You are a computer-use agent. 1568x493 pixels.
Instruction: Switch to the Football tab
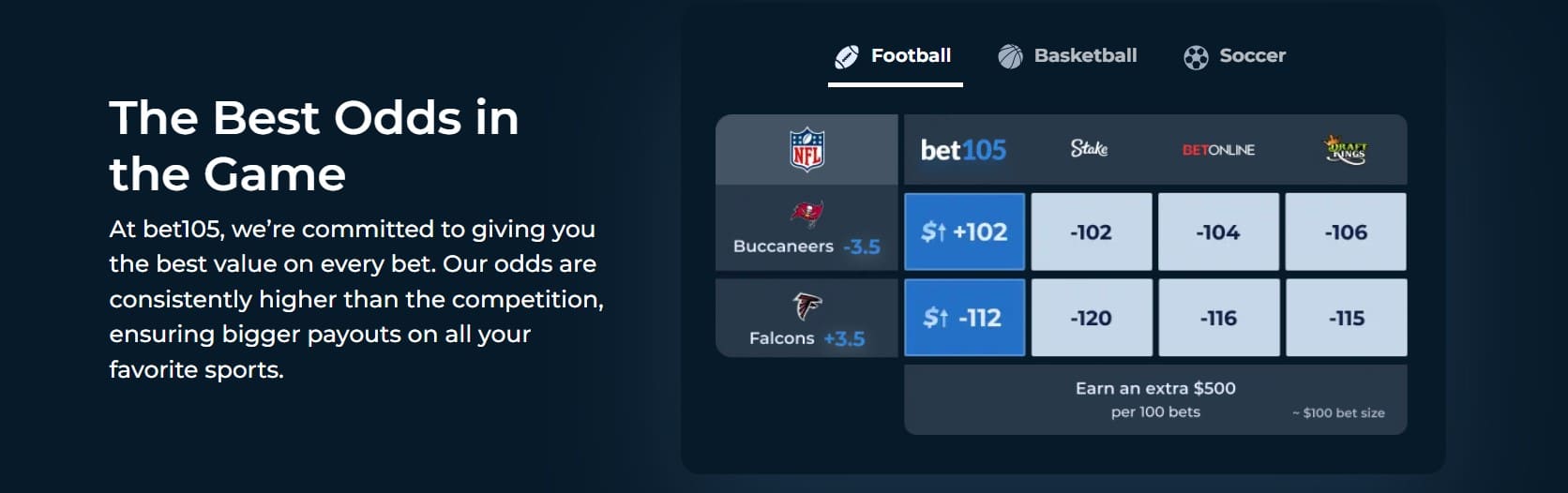tap(896, 56)
